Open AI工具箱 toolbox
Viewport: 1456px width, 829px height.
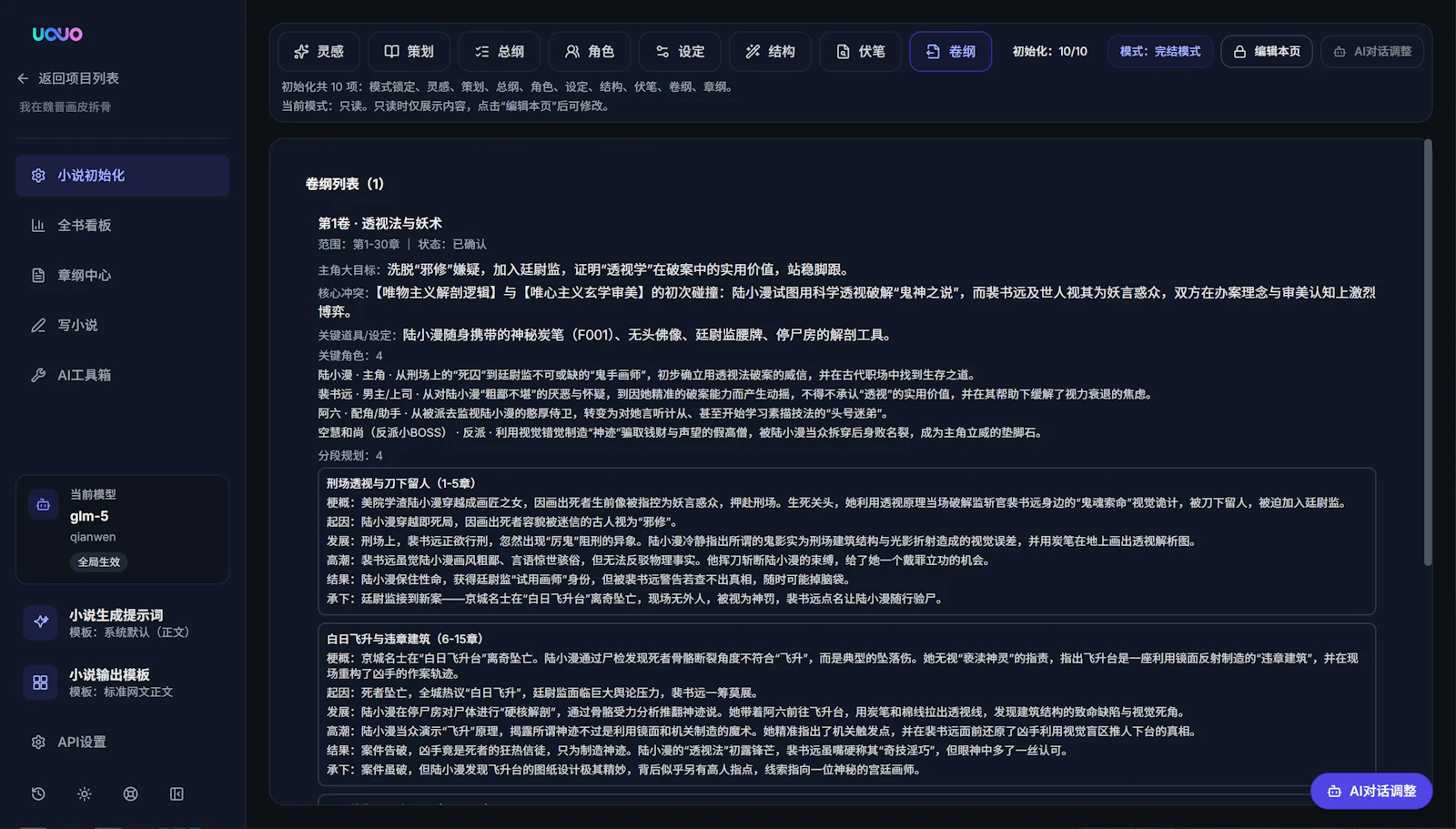click(122, 375)
